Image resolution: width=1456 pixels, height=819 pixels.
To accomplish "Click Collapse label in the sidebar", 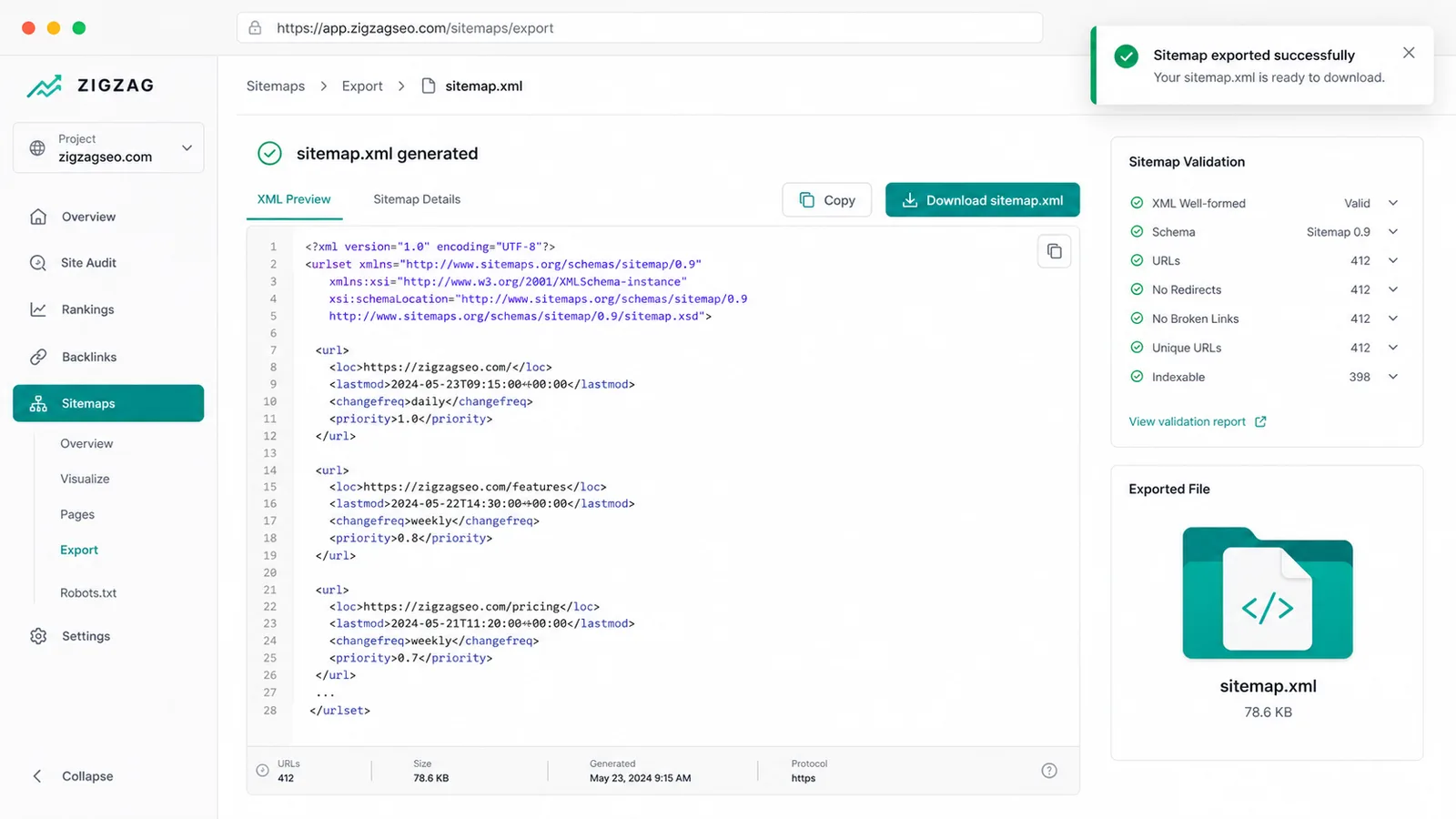I will click(87, 776).
